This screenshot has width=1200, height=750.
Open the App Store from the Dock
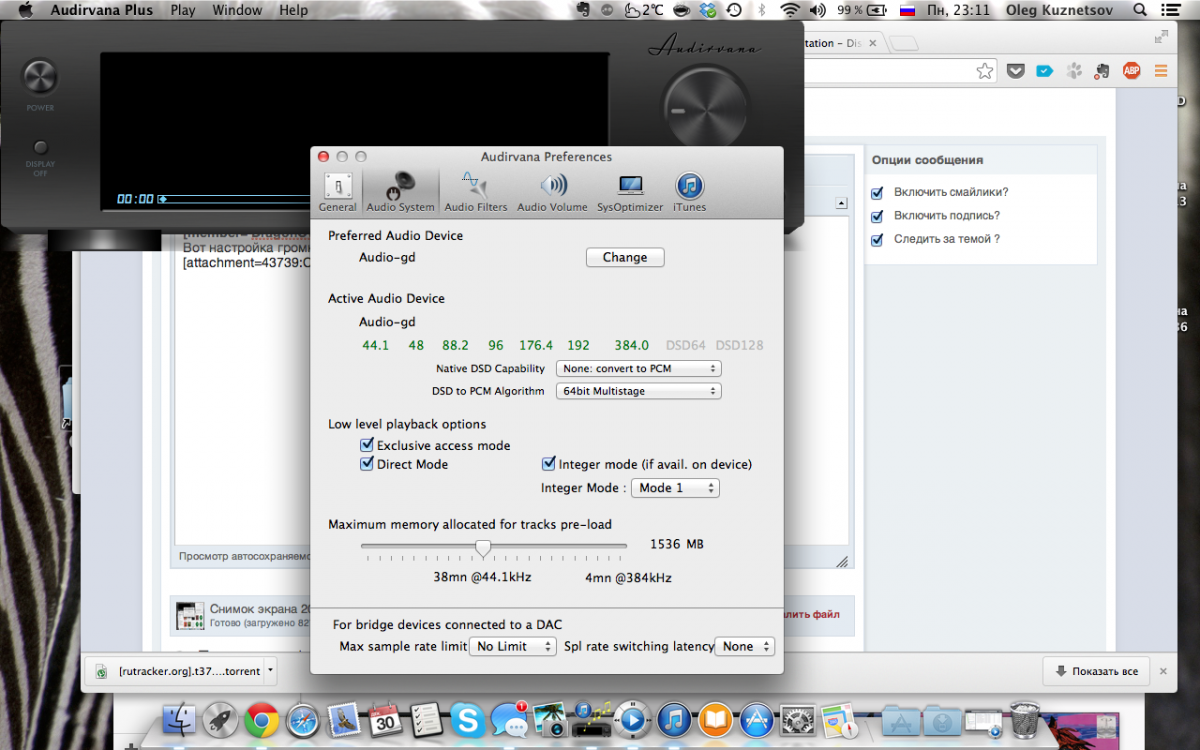757,720
